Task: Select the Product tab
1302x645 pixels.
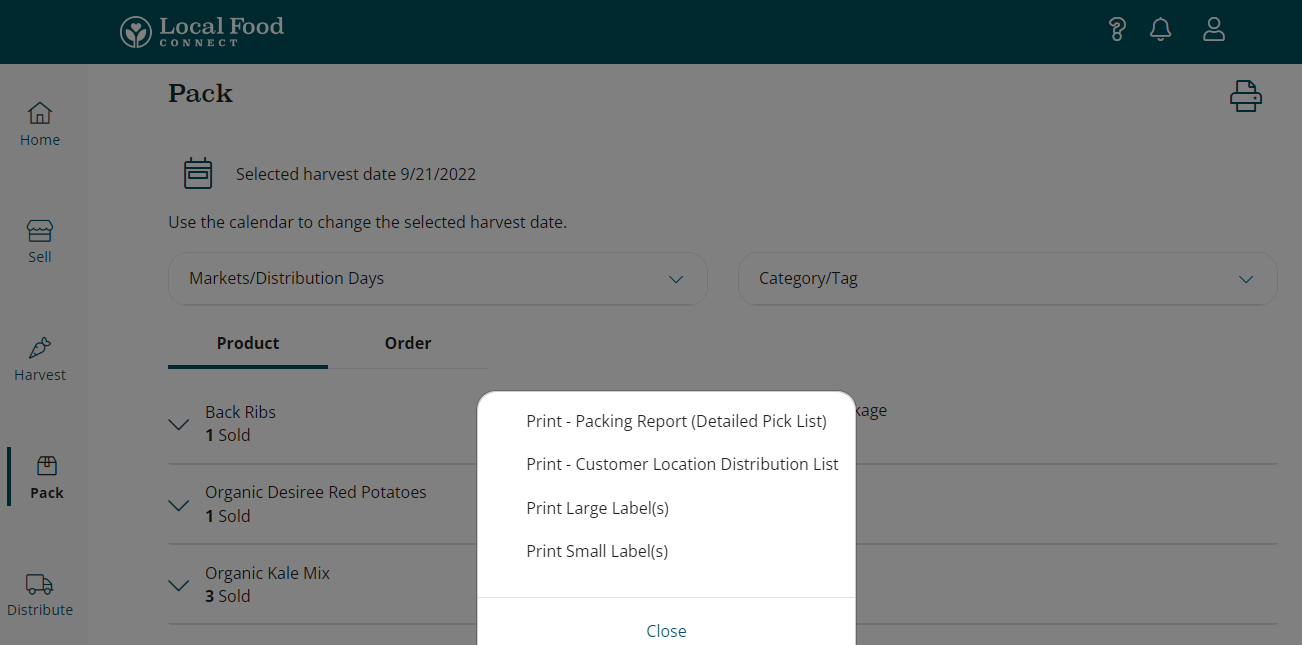Action: [248, 343]
